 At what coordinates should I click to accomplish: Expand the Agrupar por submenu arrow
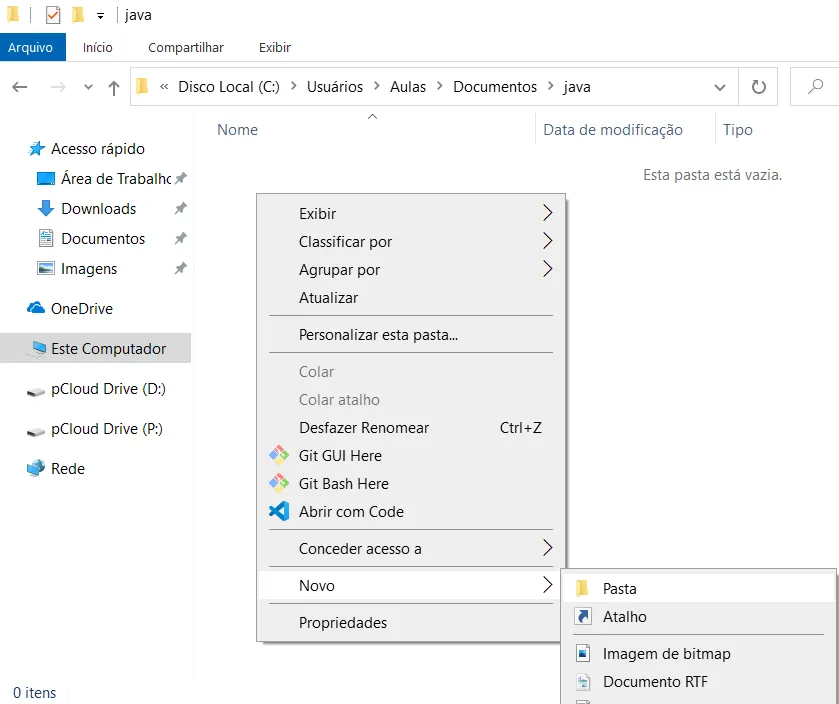(547, 269)
